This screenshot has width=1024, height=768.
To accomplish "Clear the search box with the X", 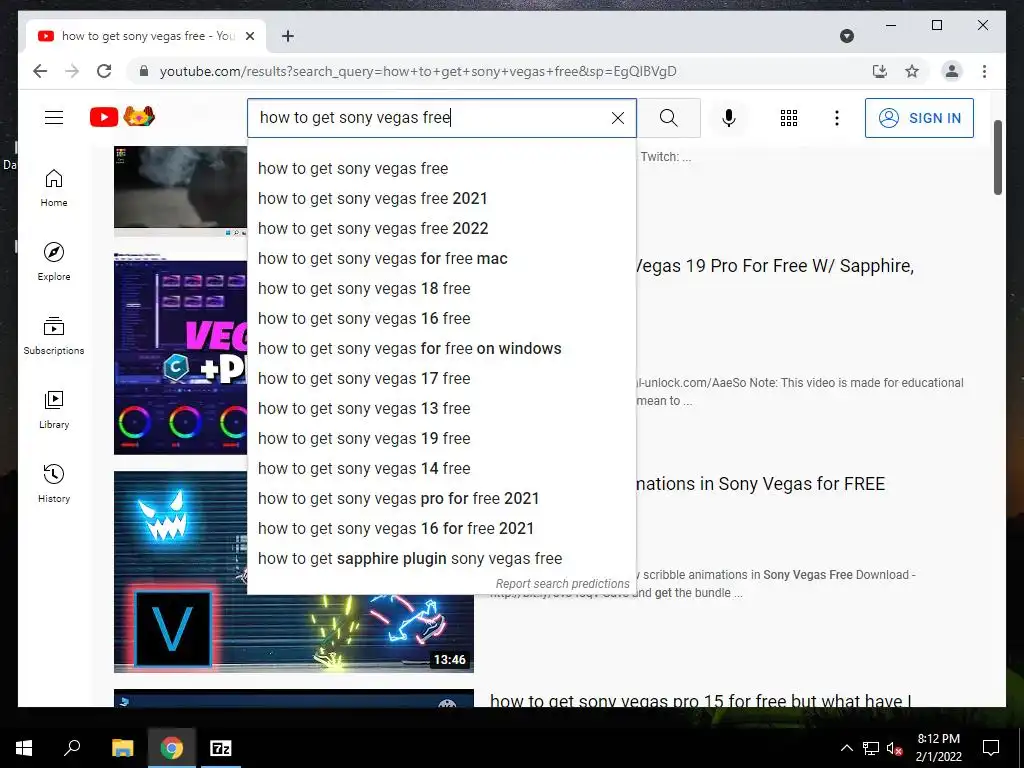I will [x=618, y=118].
